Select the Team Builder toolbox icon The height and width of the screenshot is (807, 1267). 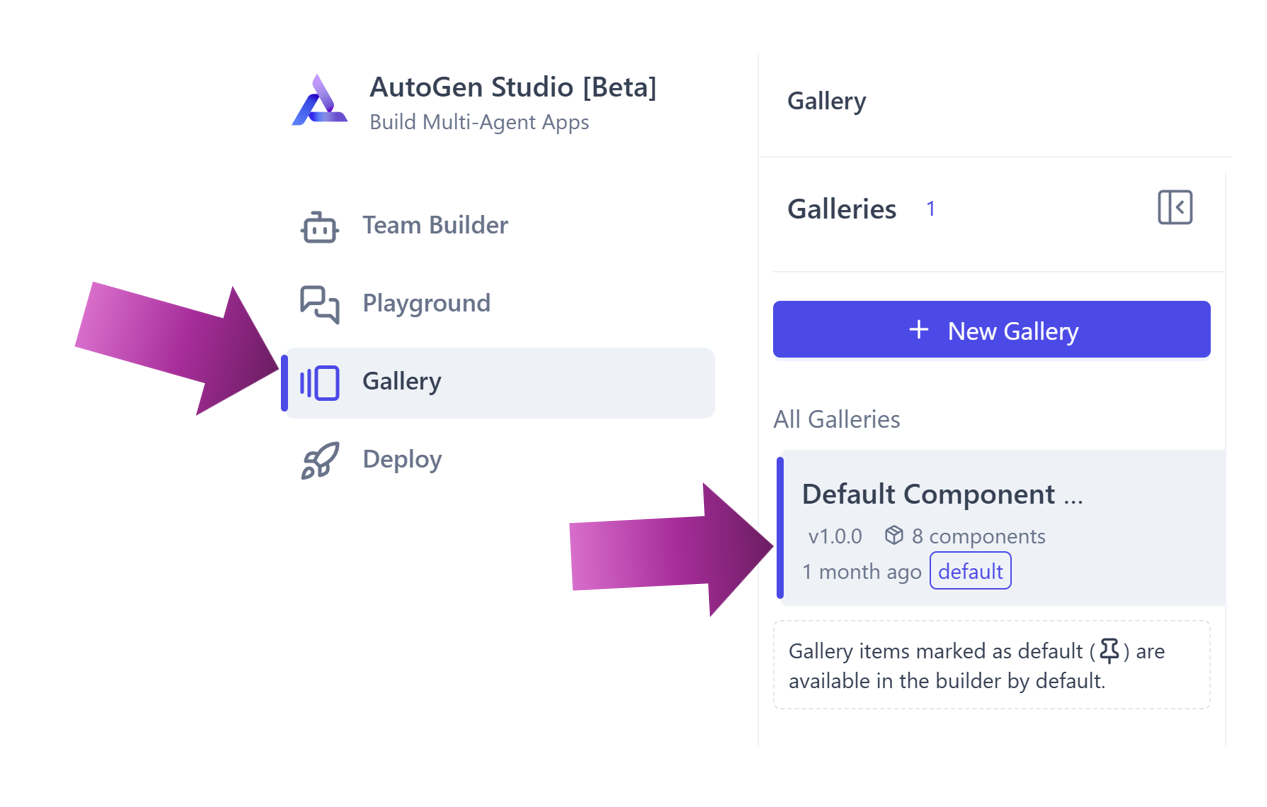[319, 225]
